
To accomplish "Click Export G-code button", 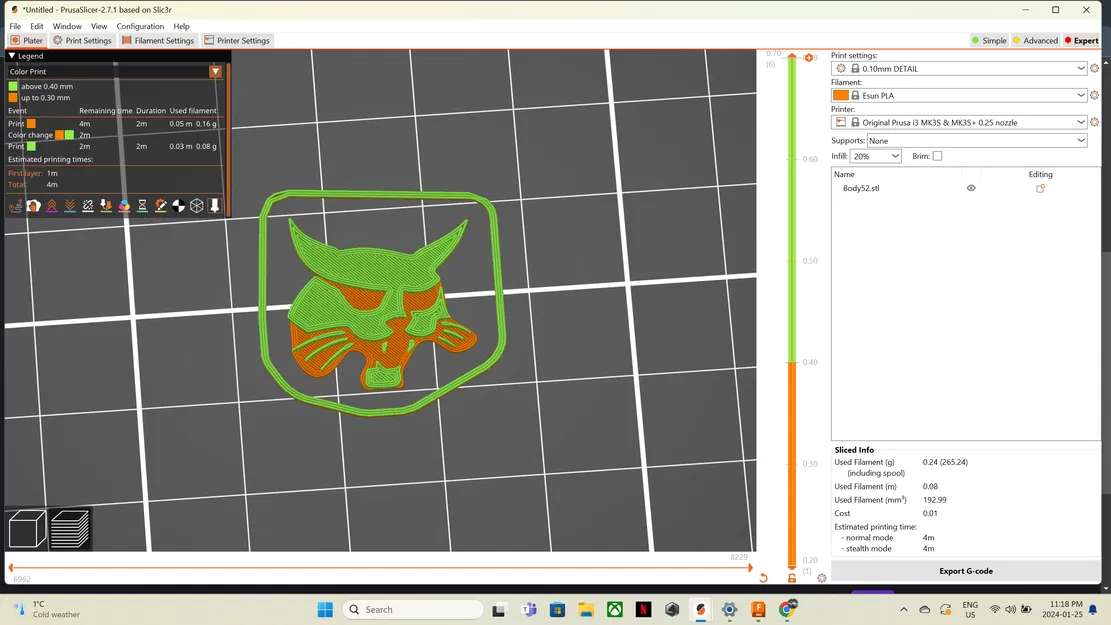I will click(966, 571).
